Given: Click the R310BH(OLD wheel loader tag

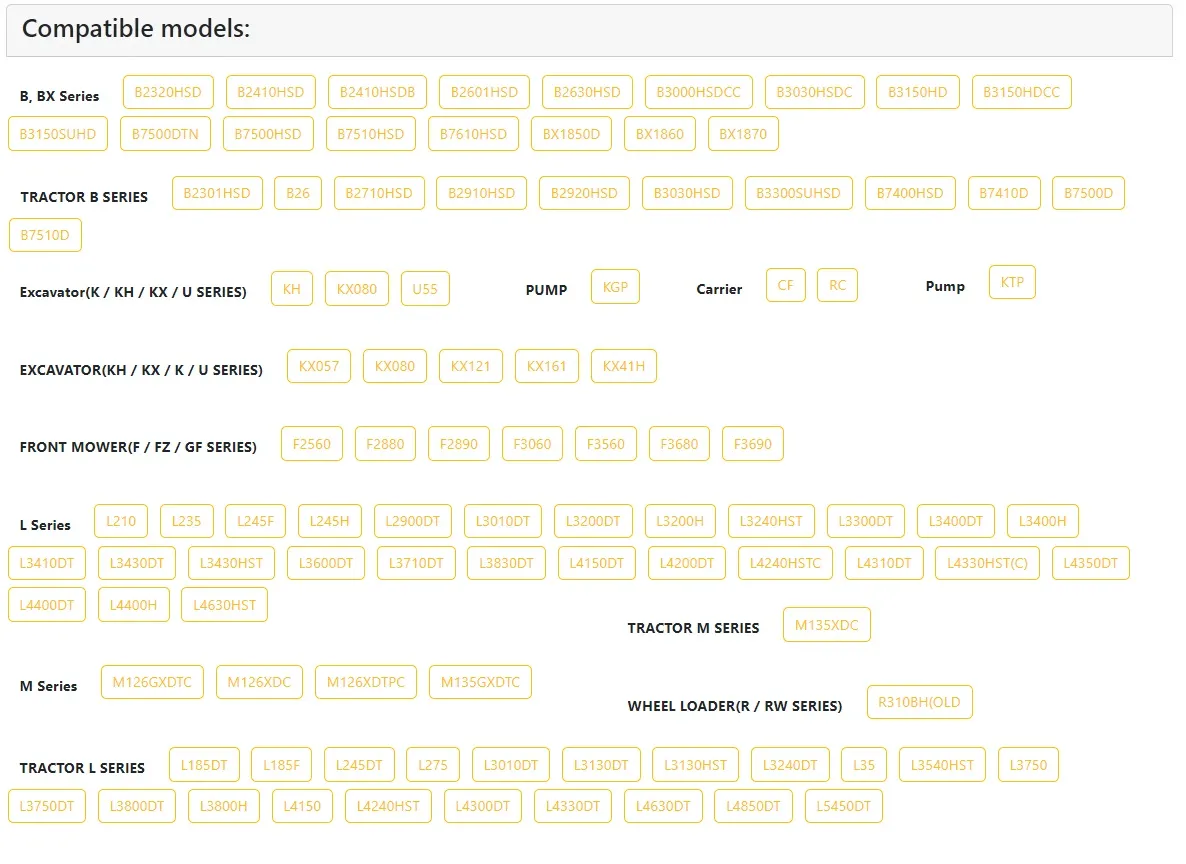Looking at the screenshot, I should pyautogui.click(x=919, y=702).
